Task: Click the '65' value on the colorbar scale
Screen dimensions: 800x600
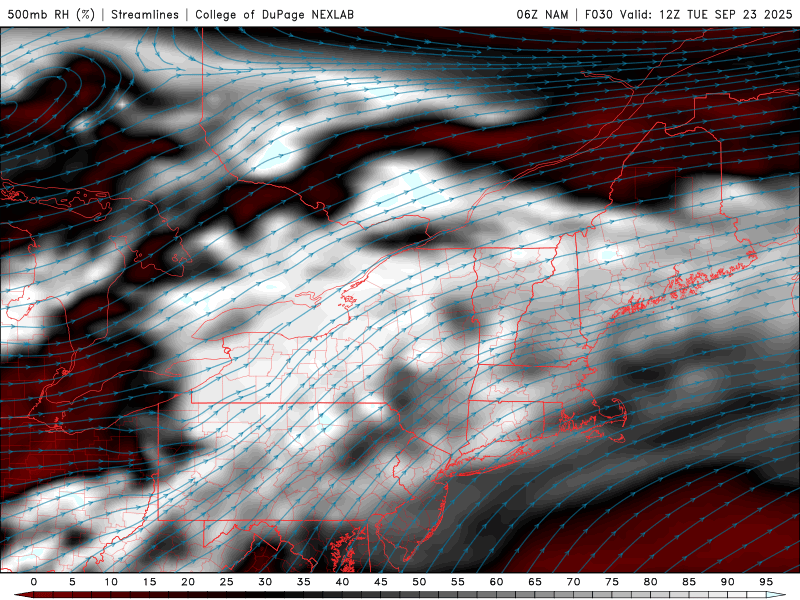Action: point(535,582)
